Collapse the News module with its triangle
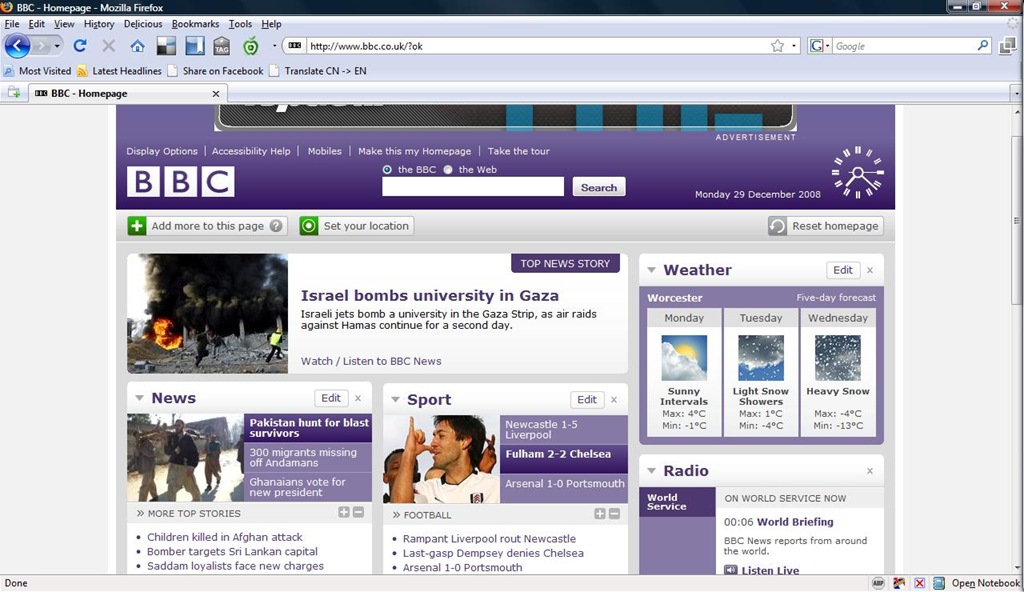The image size is (1024, 592). coord(139,398)
